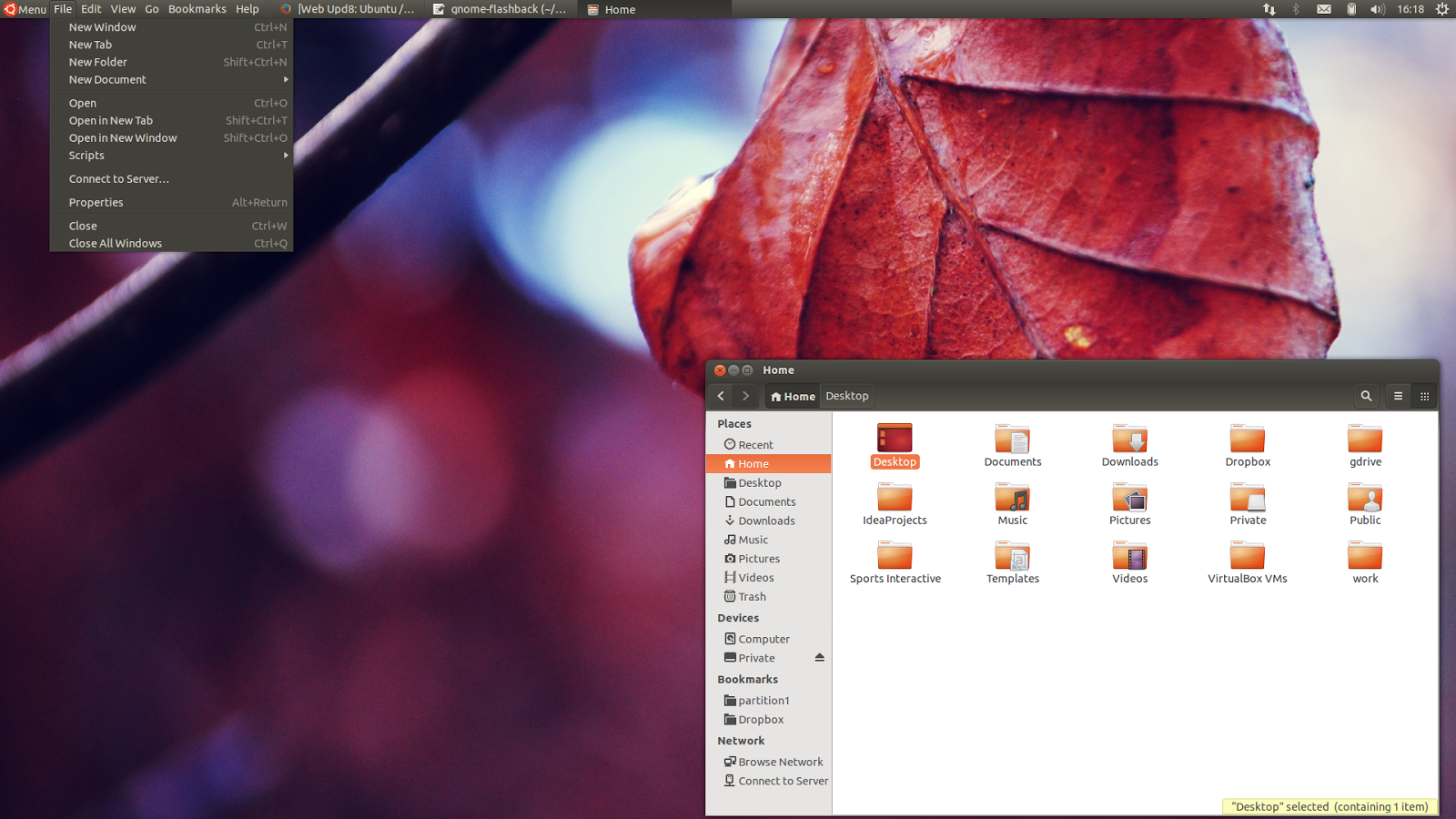Click the network indicator arrows in the tray
Image resolution: width=1456 pixels, height=819 pixels.
click(x=1268, y=9)
